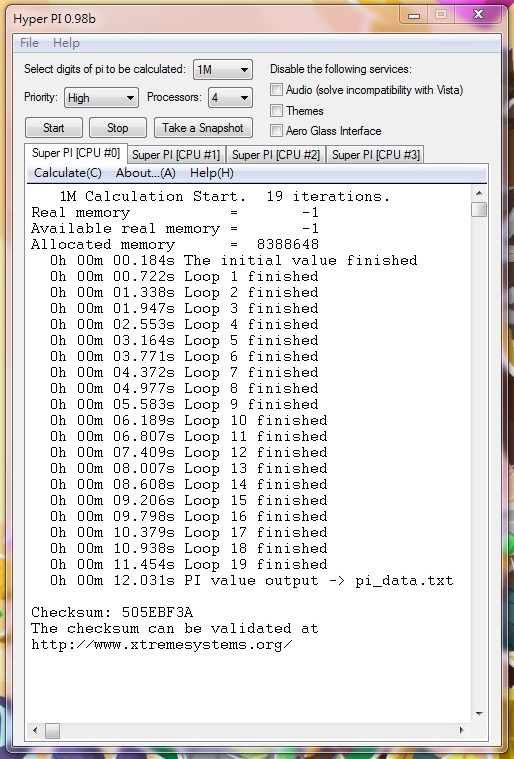Image resolution: width=514 pixels, height=759 pixels.
Task: Click the vertical scrollbar down arrow
Action: point(479,713)
